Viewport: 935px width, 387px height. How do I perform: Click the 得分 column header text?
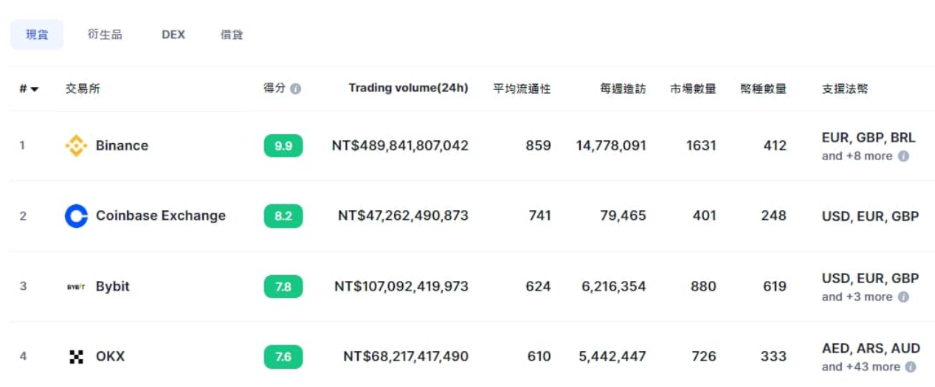coord(275,88)
